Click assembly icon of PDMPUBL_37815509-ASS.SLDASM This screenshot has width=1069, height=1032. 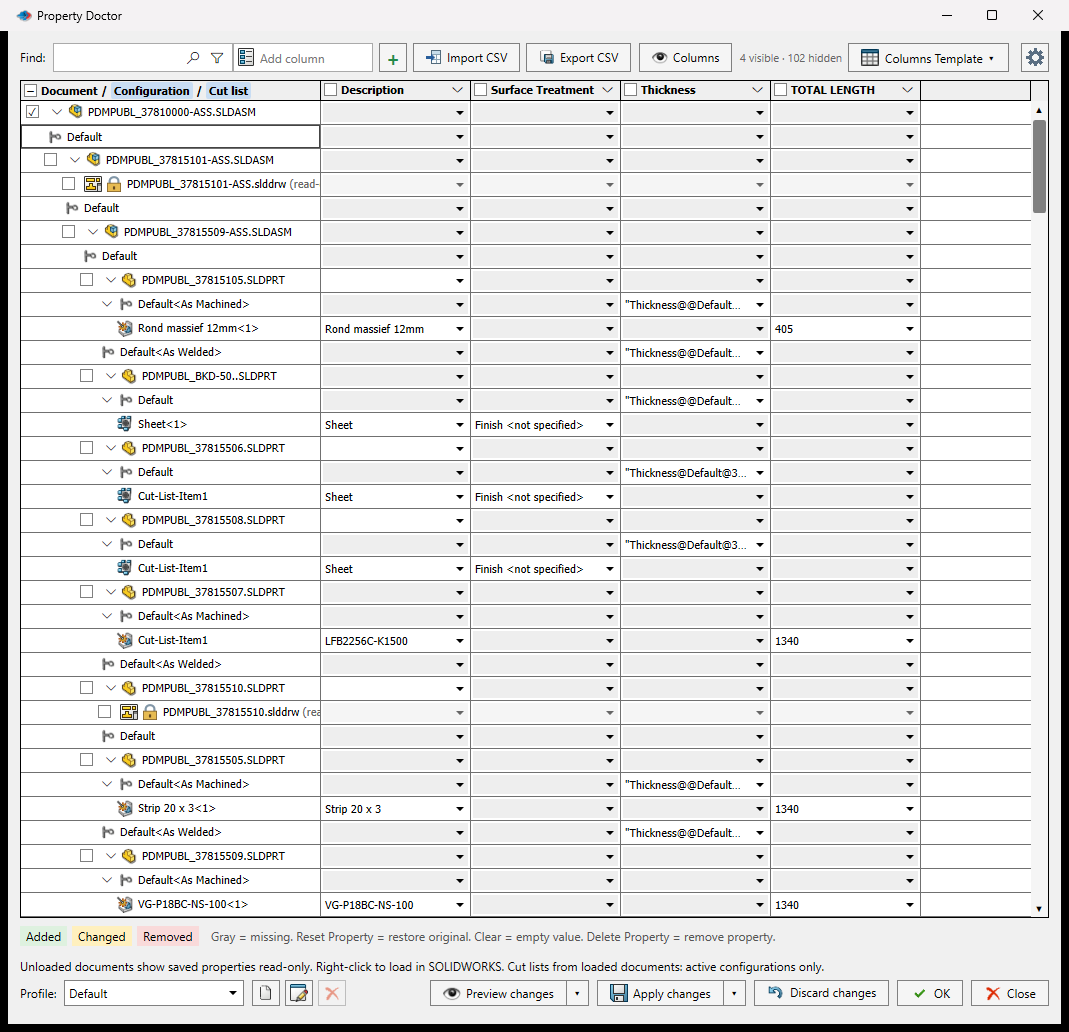[x=112, y=231]
